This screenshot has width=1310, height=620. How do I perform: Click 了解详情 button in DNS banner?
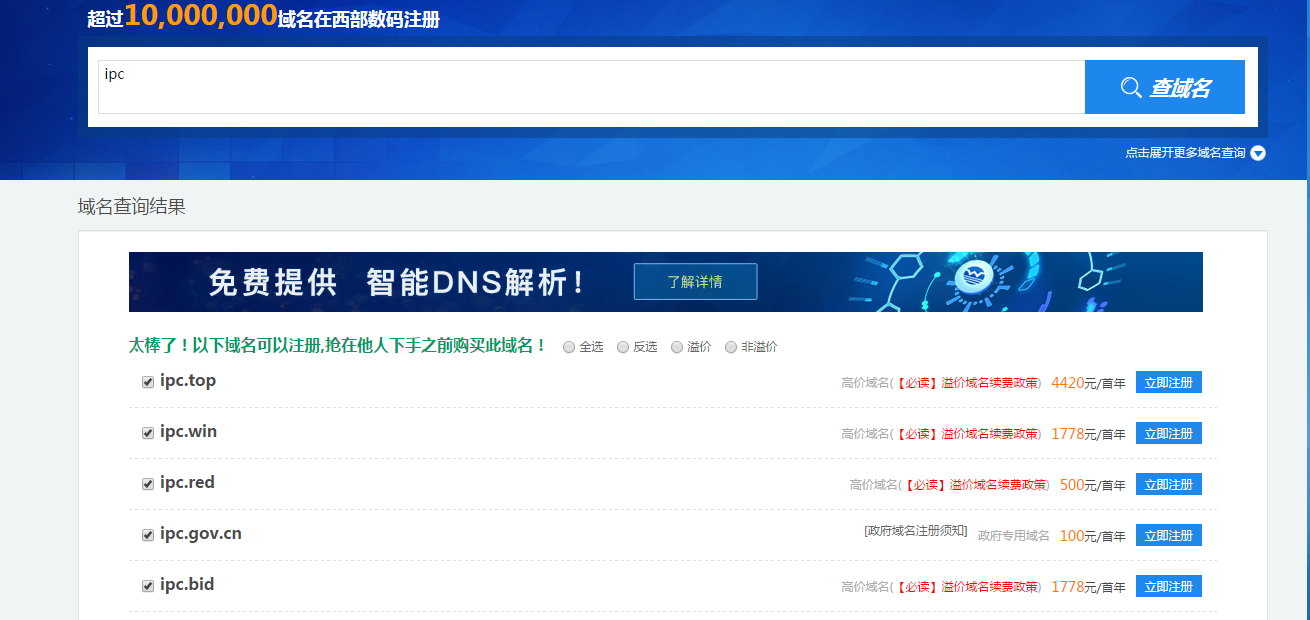pyautogui.click(x=695, y=282)
